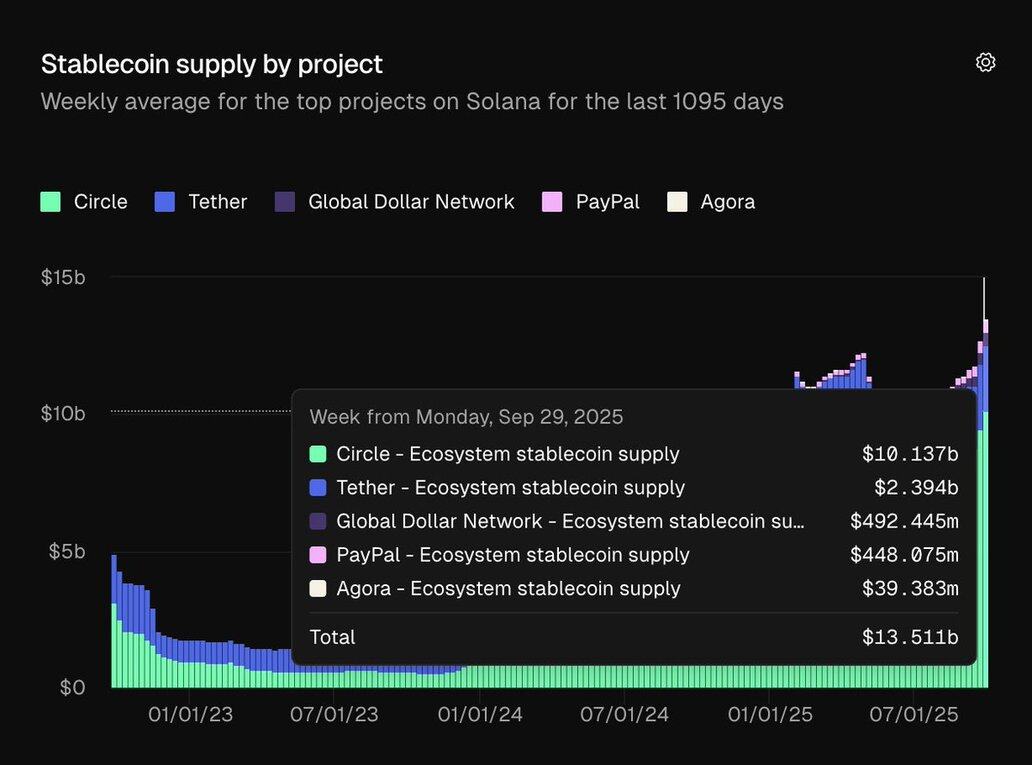Click the $15b y-axis label
Screen dimensions: 1032x765
(63, 277)
